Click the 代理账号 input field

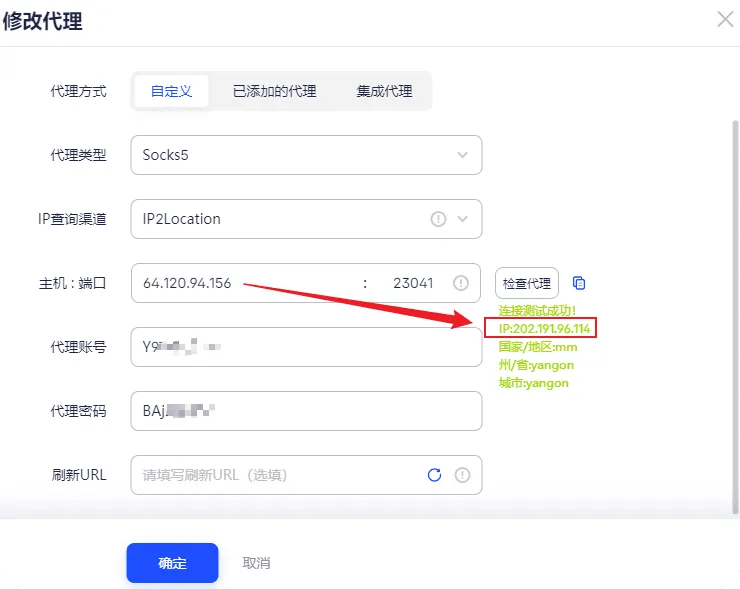coord(306,347)
